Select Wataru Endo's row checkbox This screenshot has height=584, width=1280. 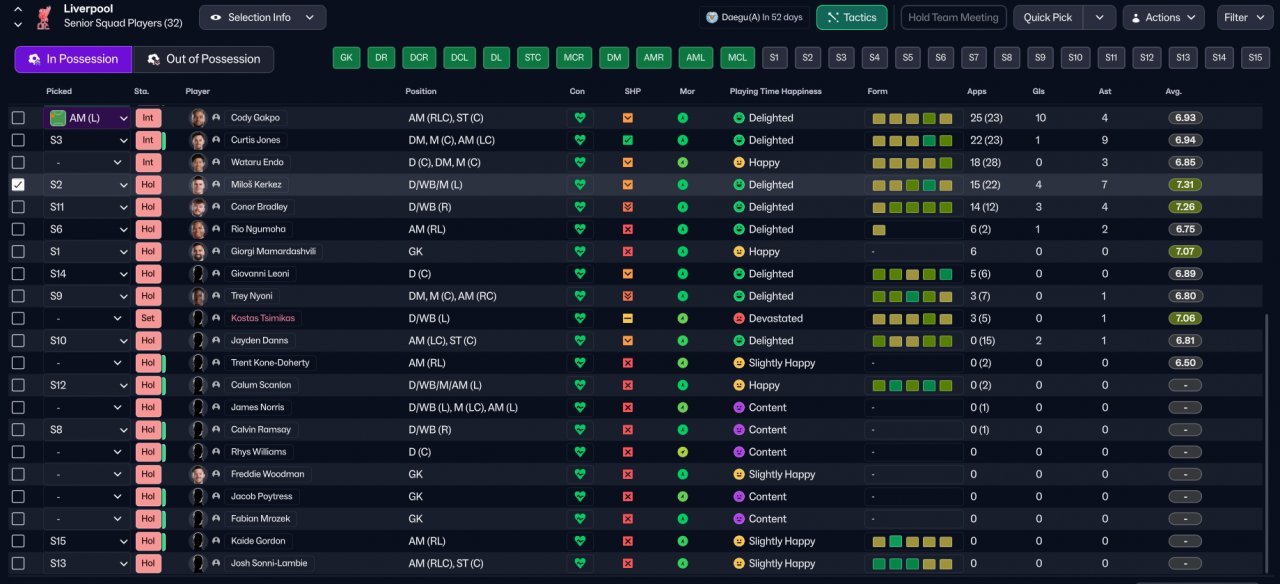coord(18,162)
